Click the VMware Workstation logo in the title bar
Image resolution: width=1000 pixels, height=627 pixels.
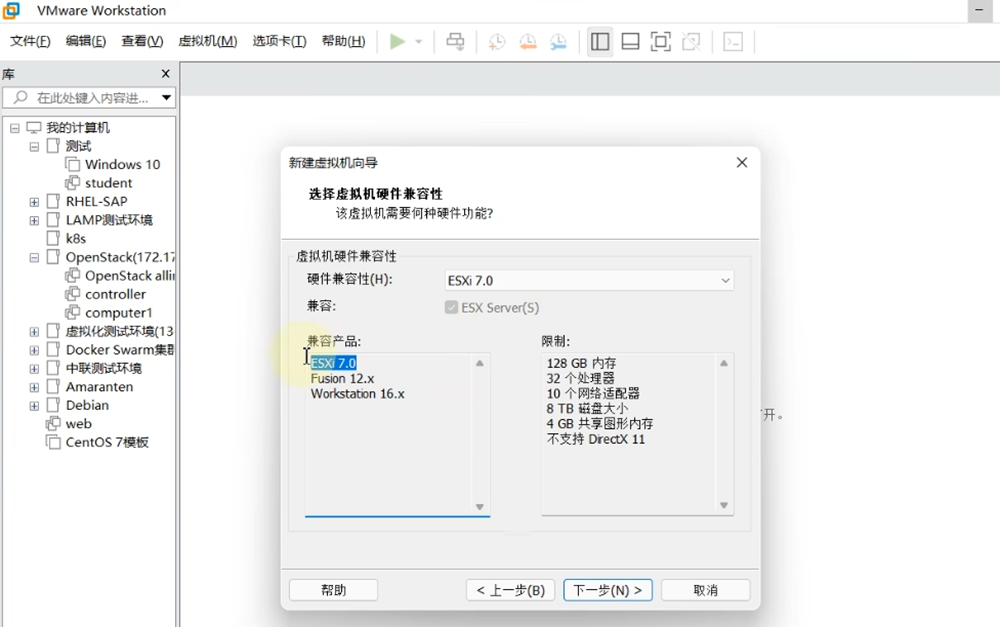[x=11, y=10]
